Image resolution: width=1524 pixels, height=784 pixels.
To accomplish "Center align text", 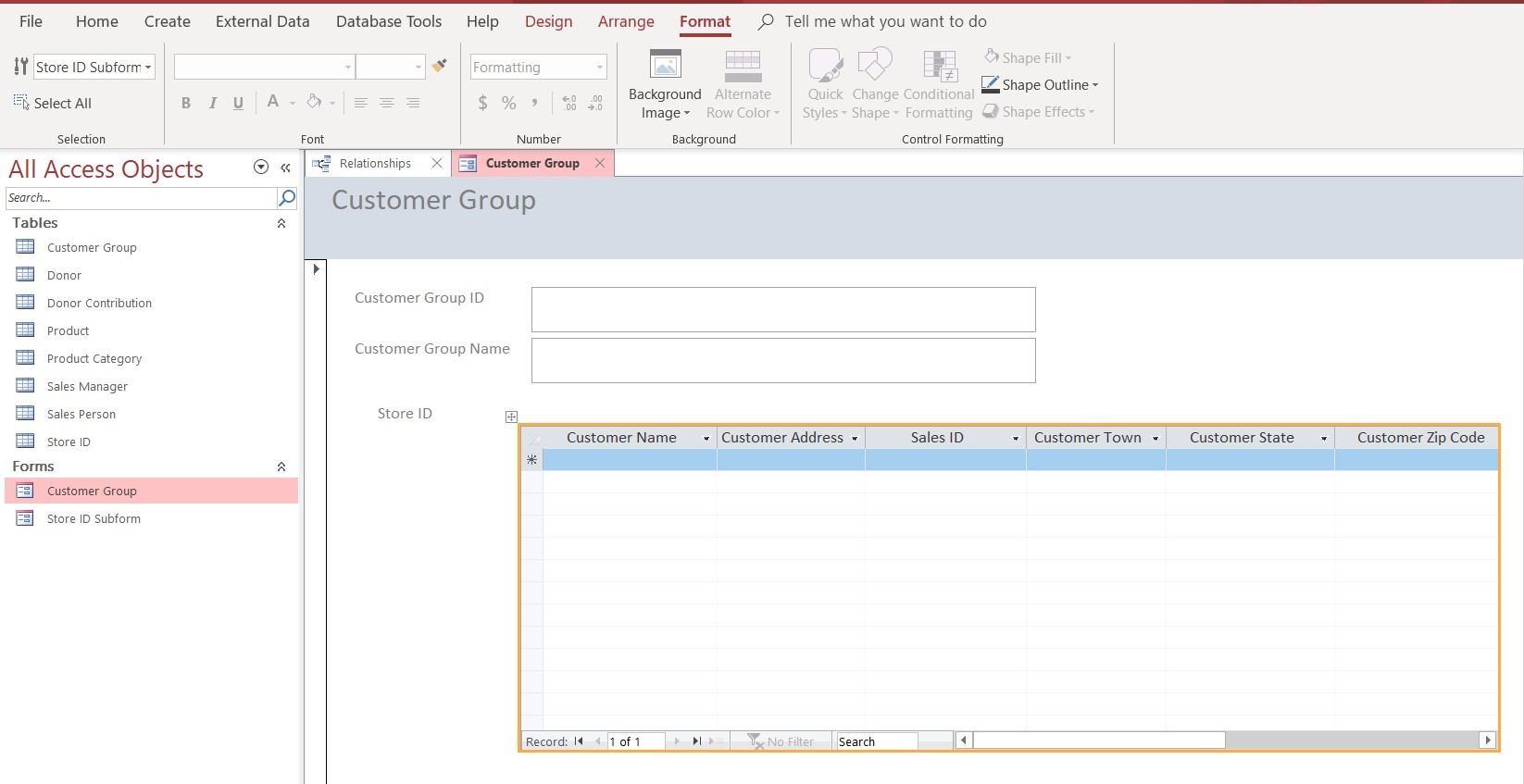I will 386,103.
